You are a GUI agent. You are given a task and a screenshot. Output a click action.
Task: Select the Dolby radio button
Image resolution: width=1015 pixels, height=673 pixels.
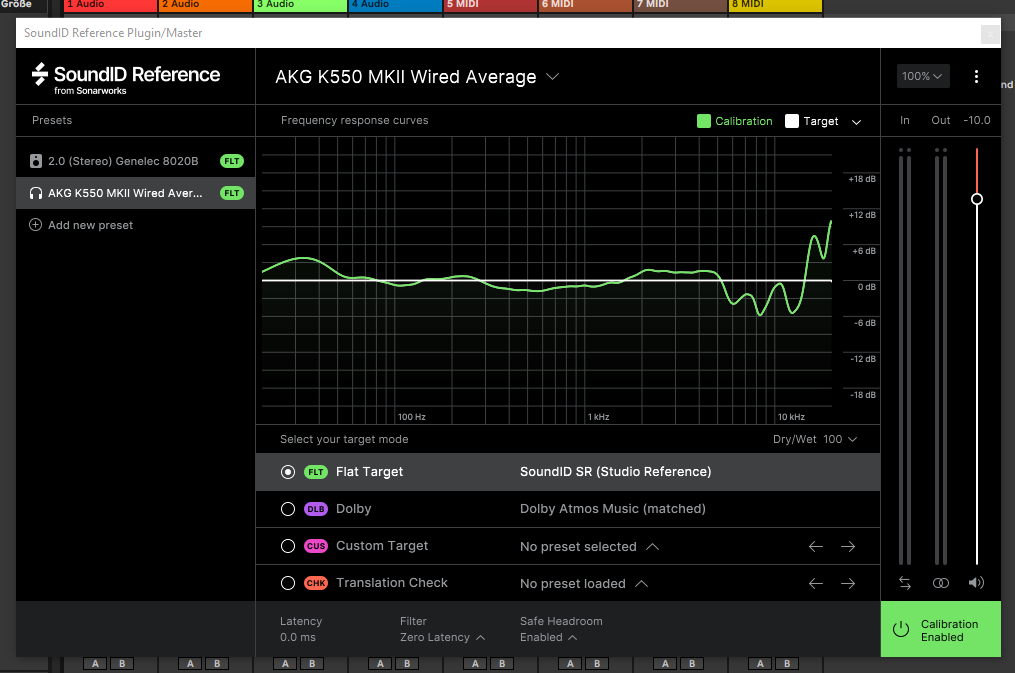[288, 509]
